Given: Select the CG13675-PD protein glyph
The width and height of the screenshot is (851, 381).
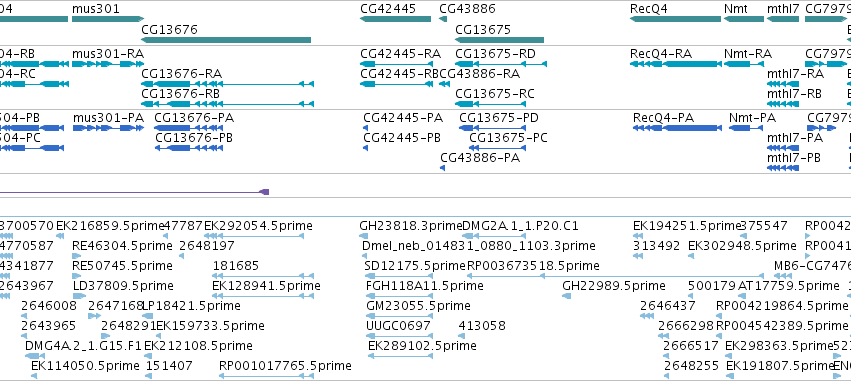Looking at the screenshot, I should click(x=492, y=128).
